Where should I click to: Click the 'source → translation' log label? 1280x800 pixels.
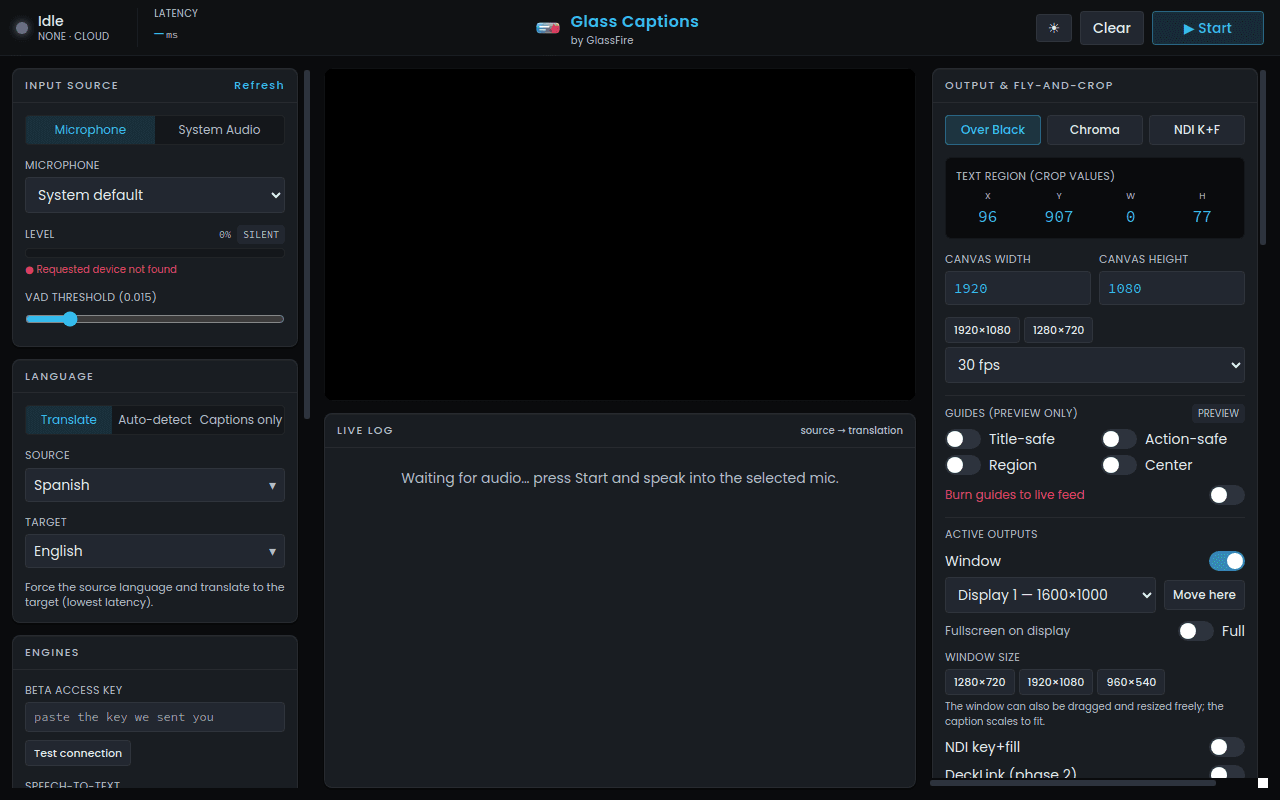click(852, 430)
